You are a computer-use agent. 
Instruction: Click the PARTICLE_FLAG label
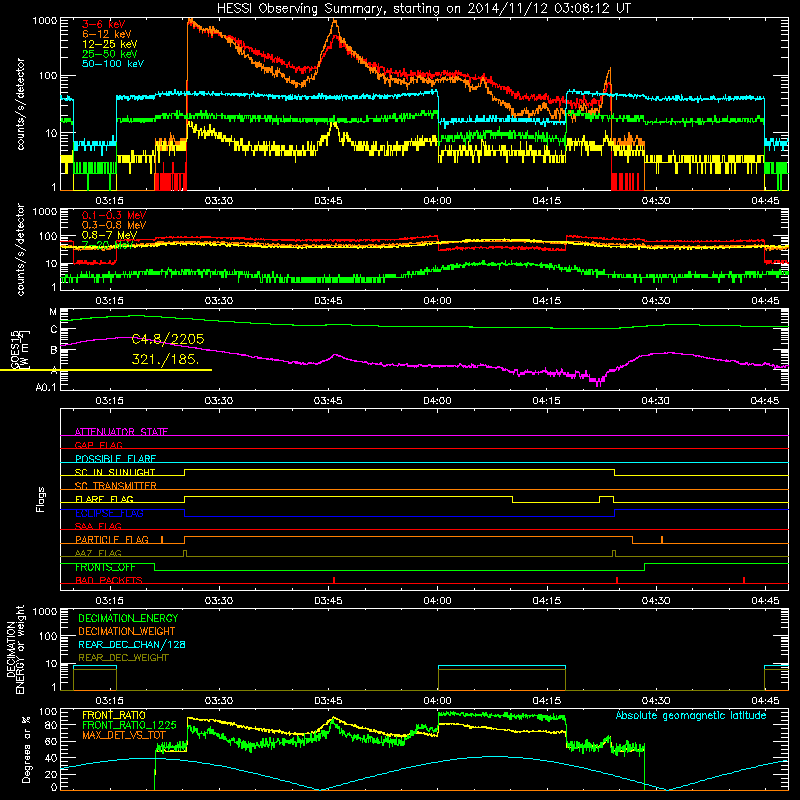tap(112, 540)
